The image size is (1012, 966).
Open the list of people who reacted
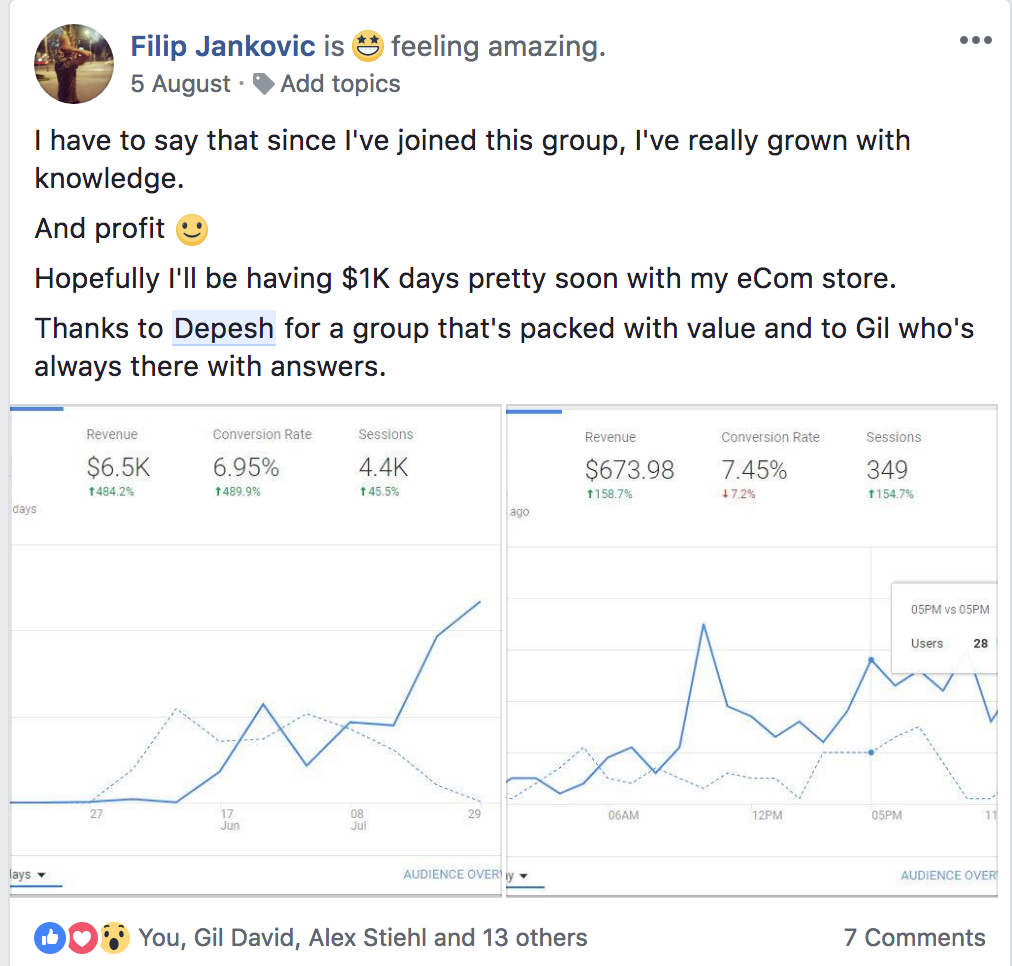[x=362, y=937]
